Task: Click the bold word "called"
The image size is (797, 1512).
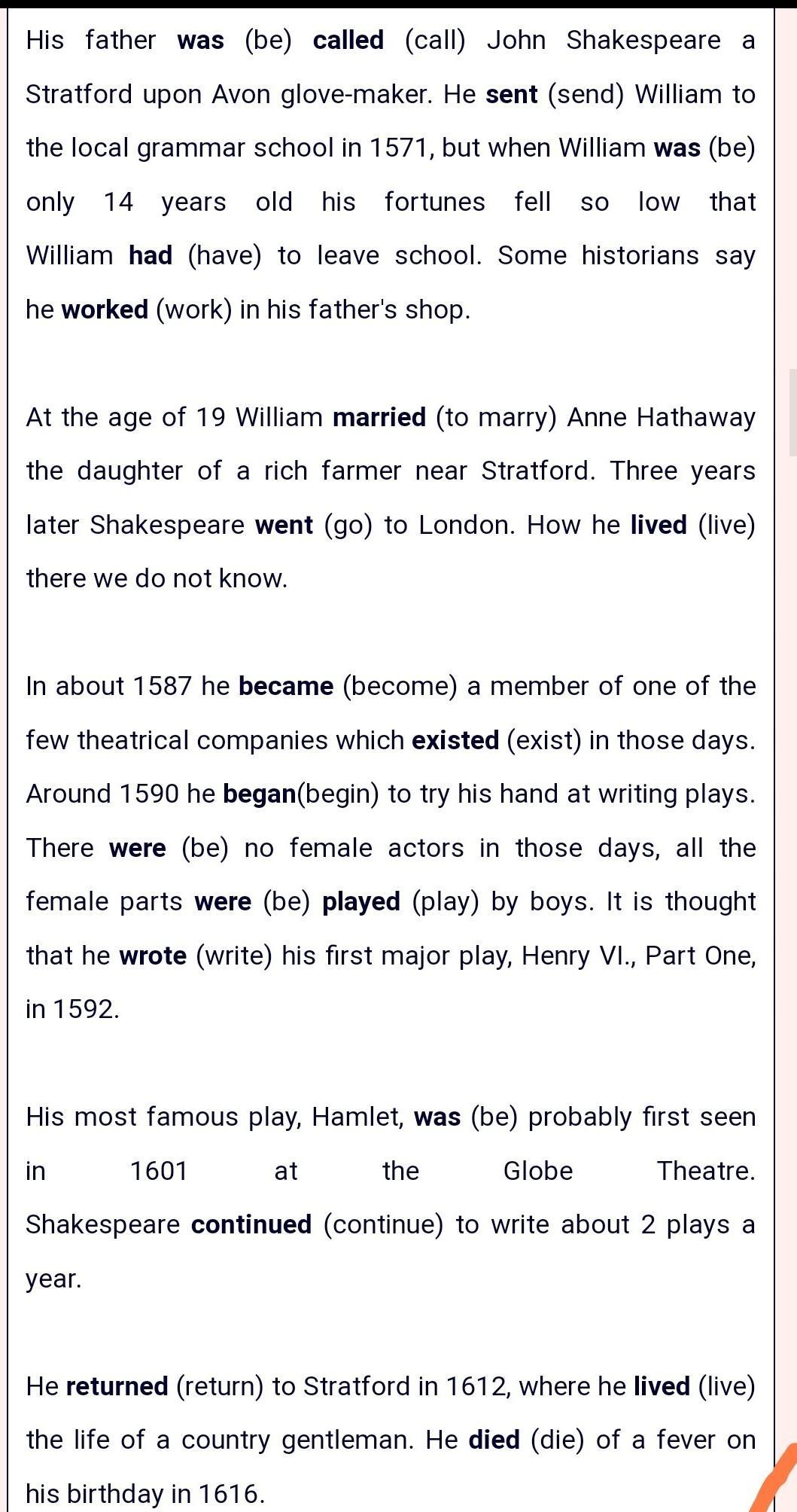Action: pos(348,41)
